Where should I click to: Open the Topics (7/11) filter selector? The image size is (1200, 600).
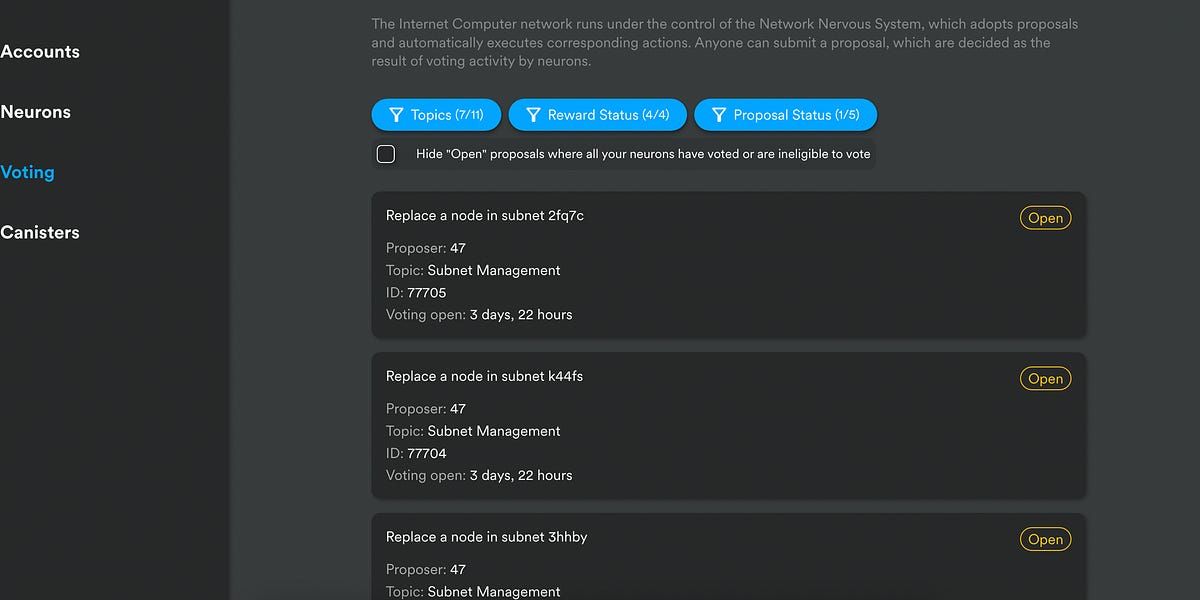point(436,114)
